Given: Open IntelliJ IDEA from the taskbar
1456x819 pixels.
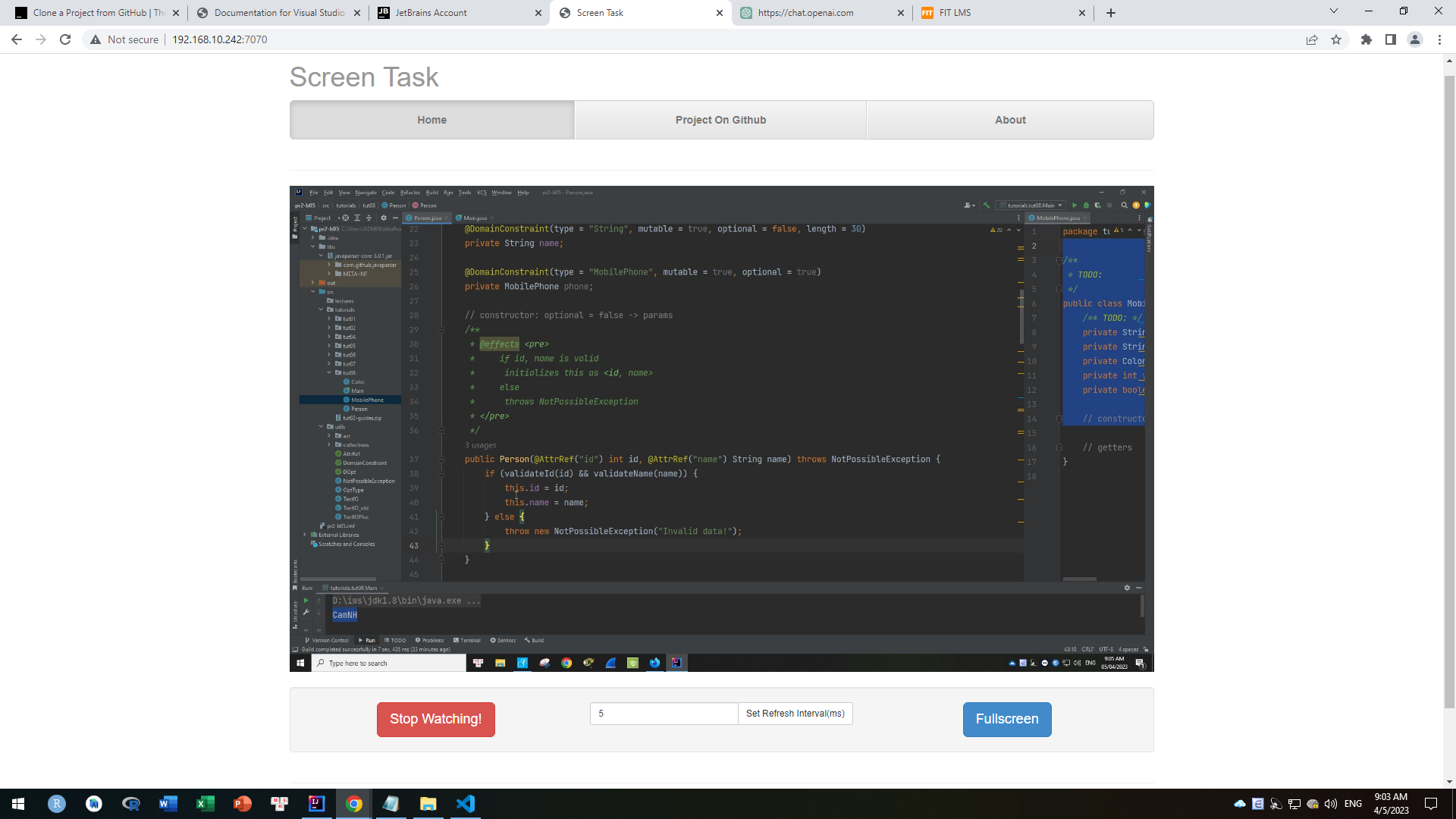Looking at the screenshot, I should coord(316,804).
